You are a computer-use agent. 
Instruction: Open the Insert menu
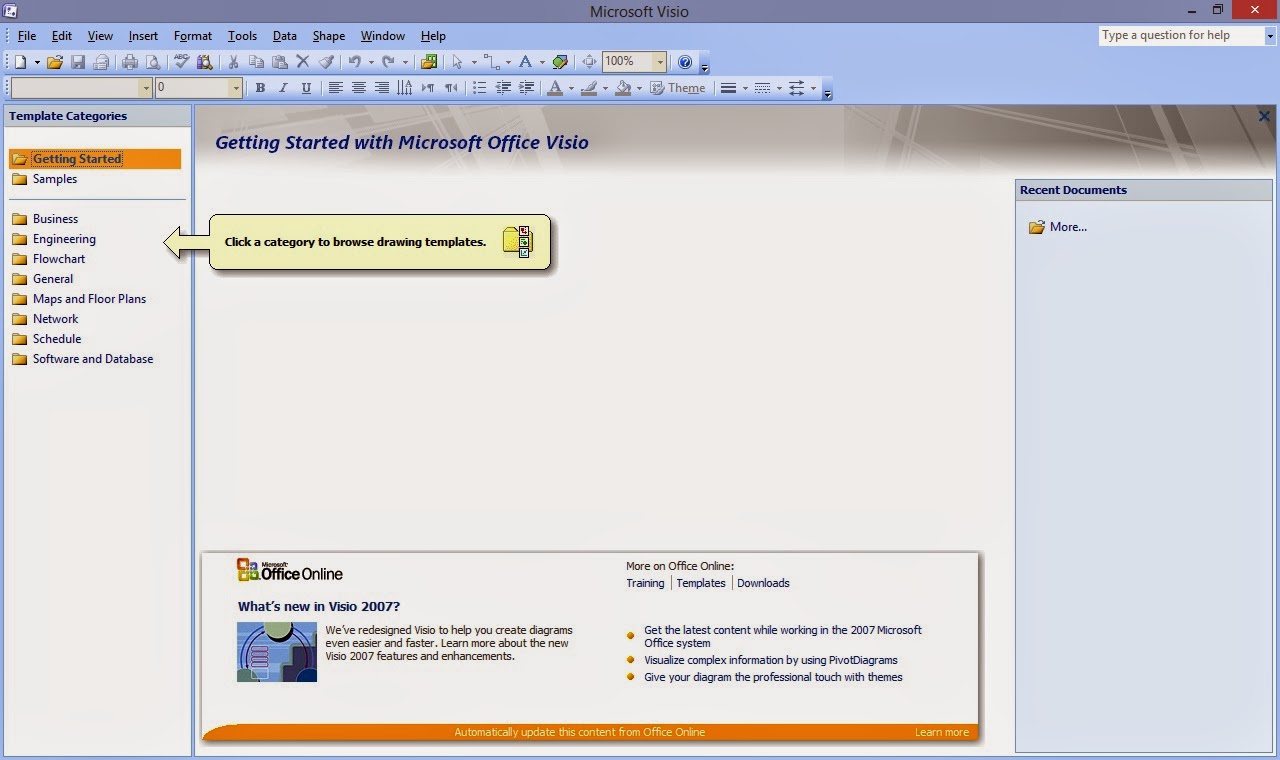click(143, 36)
